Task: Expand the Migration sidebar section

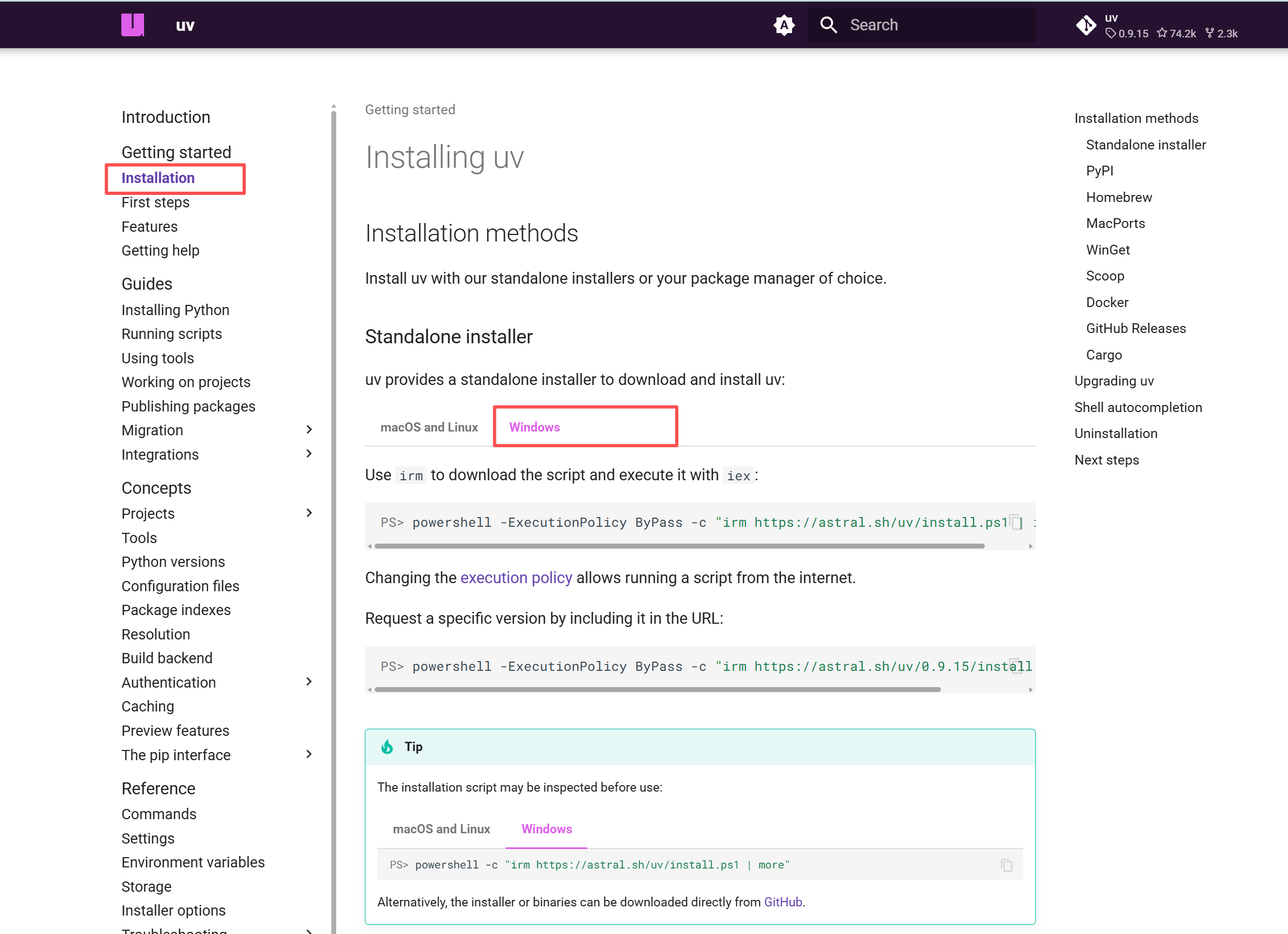Action: [309, 430]
